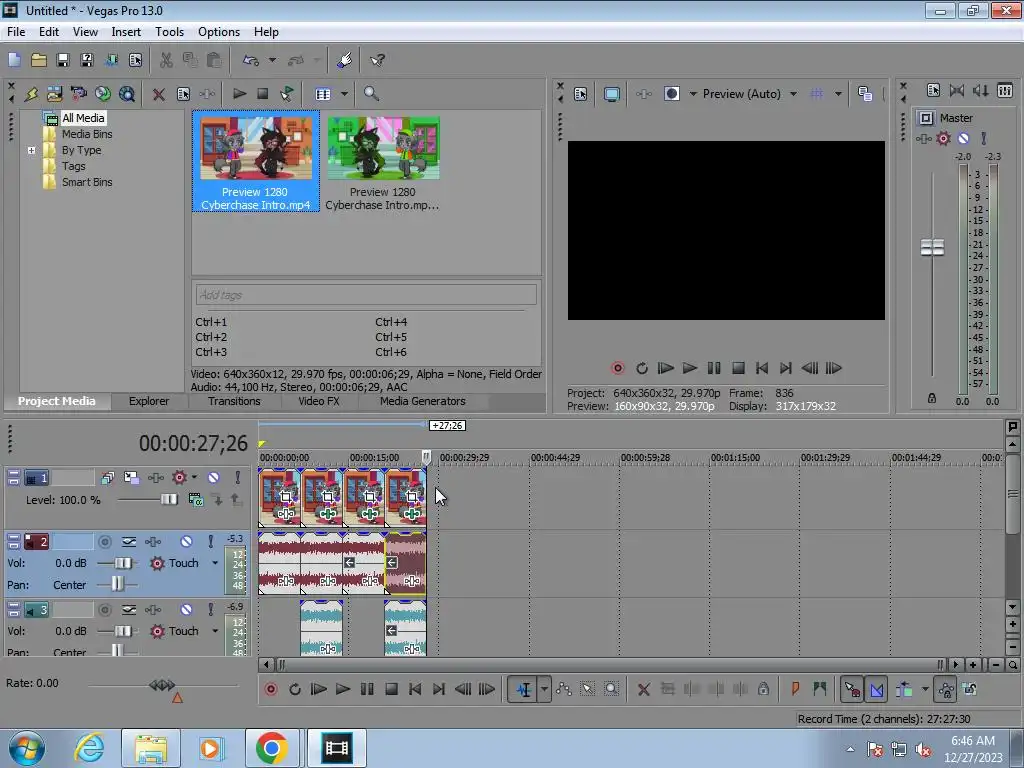Expand the By Type media folder

coord(31,150)
